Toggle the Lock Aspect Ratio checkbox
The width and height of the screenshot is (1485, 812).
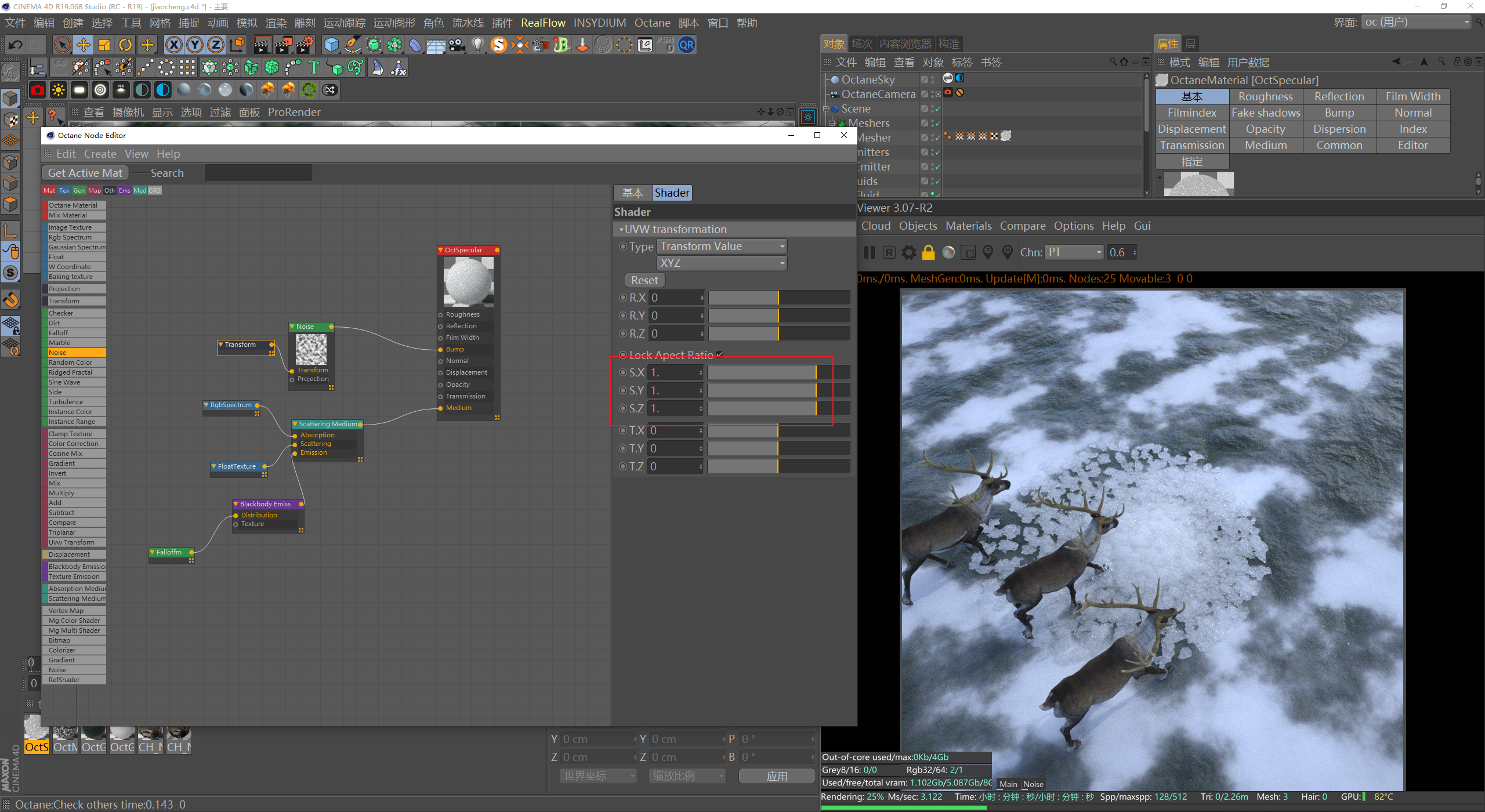click(720, 354)
